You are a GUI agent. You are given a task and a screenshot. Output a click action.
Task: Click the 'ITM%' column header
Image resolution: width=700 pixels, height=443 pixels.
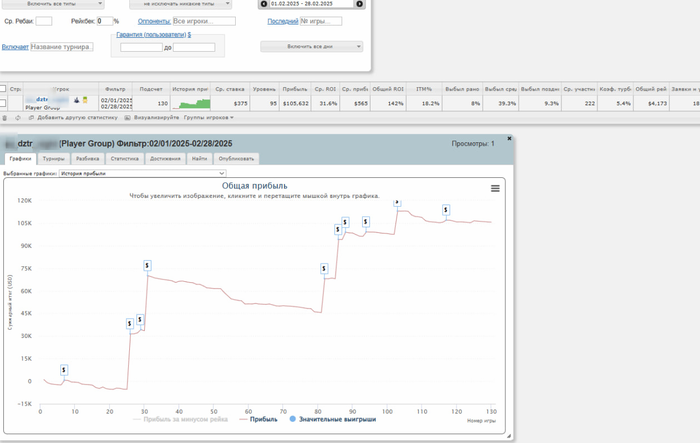[x=424, y=89]
